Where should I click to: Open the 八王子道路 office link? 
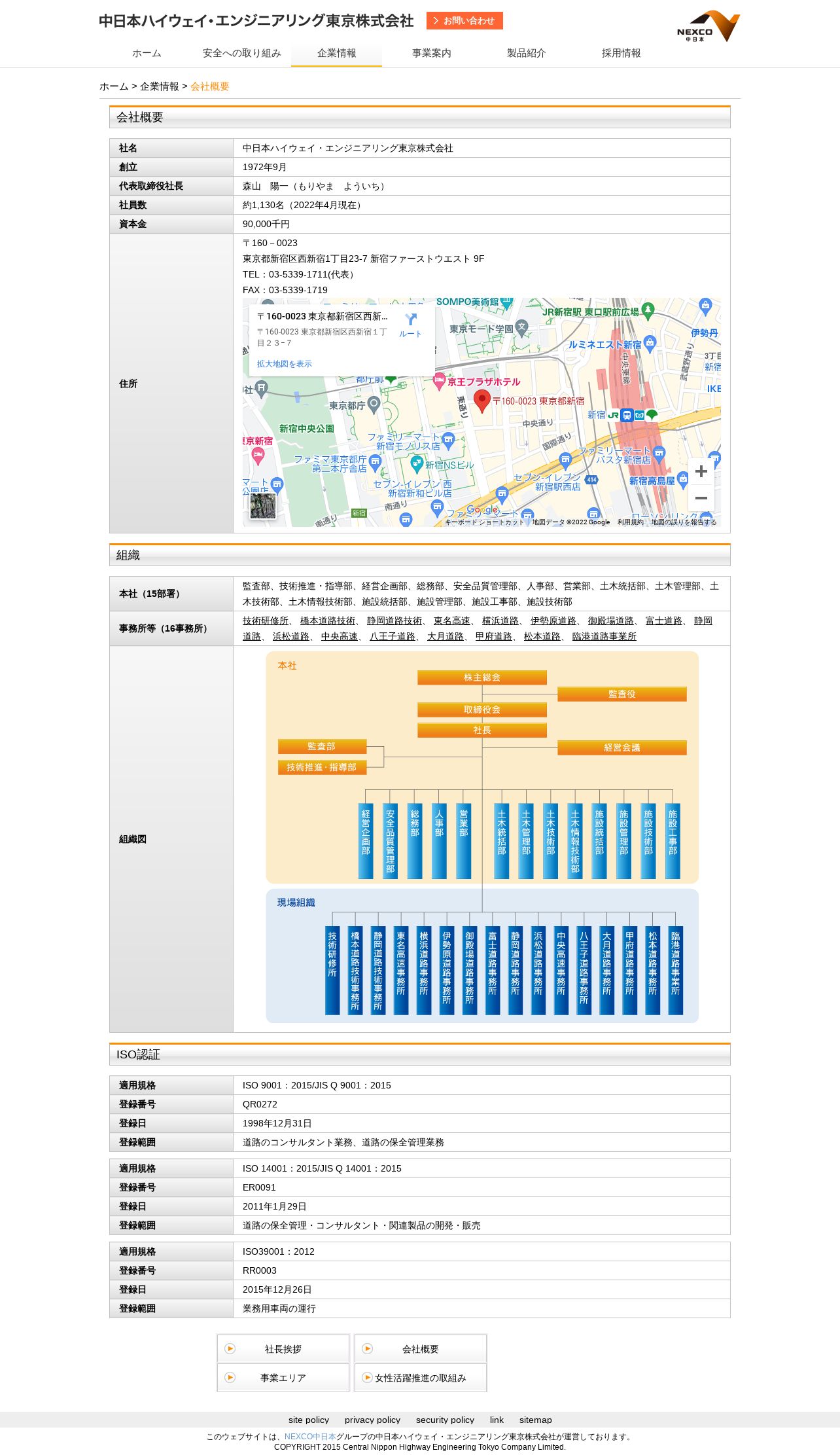393,636
